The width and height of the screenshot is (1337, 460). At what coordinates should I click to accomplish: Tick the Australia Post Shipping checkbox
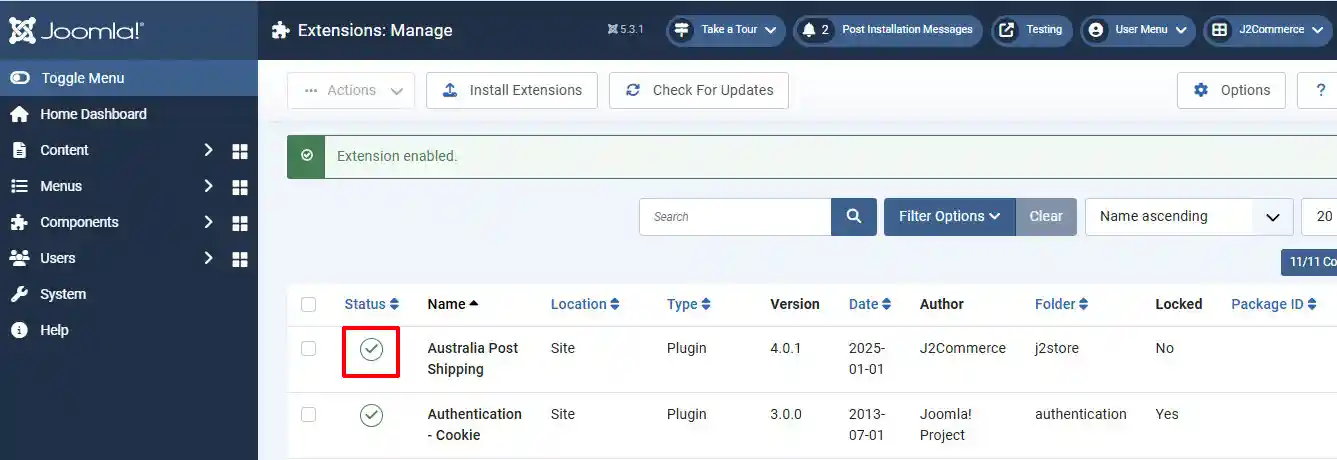pos(309,348)
